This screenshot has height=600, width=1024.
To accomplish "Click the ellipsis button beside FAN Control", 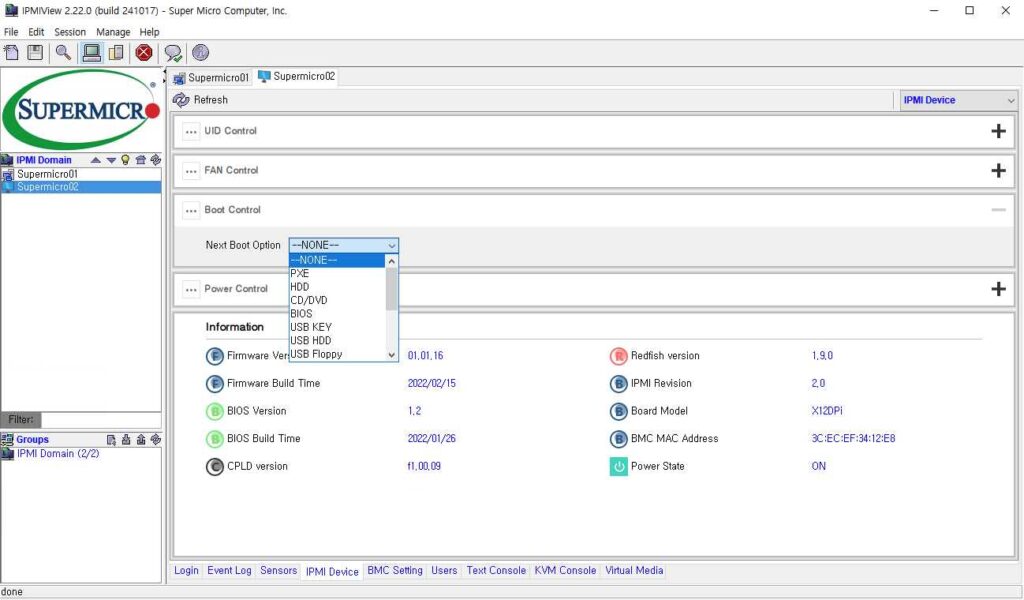I will [x=191, y=171].
